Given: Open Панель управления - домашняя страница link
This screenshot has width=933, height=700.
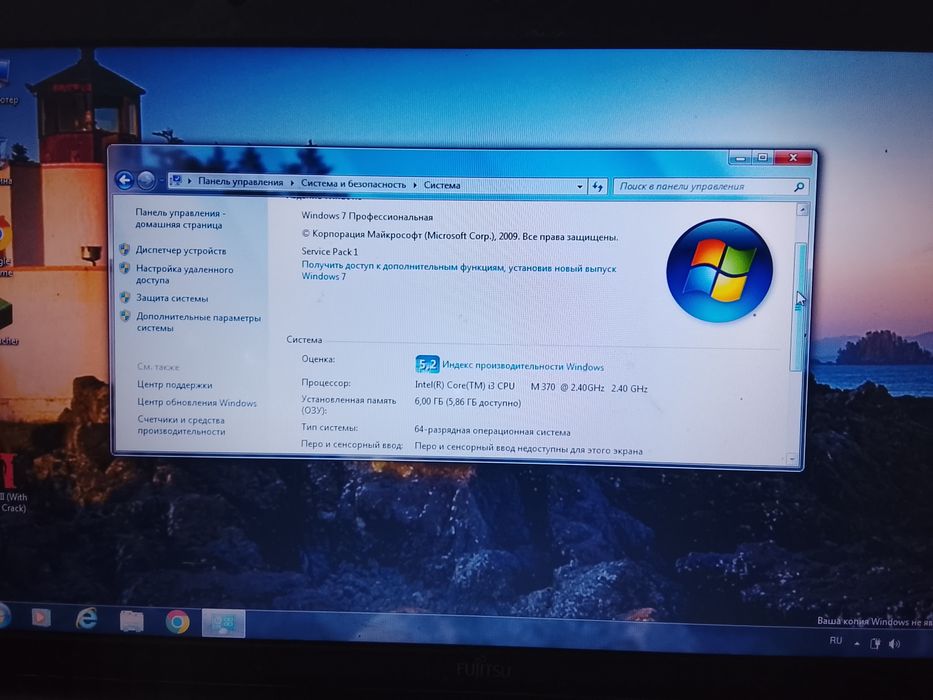Looking at the screenshot, I should (x=180, y=218).
